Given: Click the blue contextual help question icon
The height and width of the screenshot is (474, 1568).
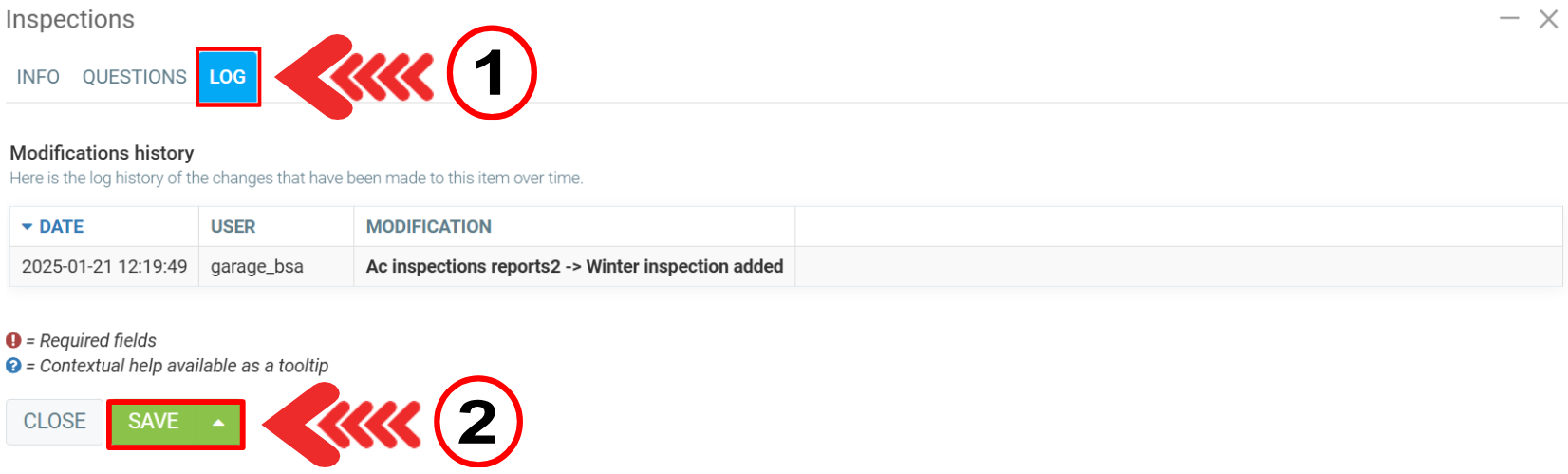Looking at the screenshot, I should [x=13, y=366].
